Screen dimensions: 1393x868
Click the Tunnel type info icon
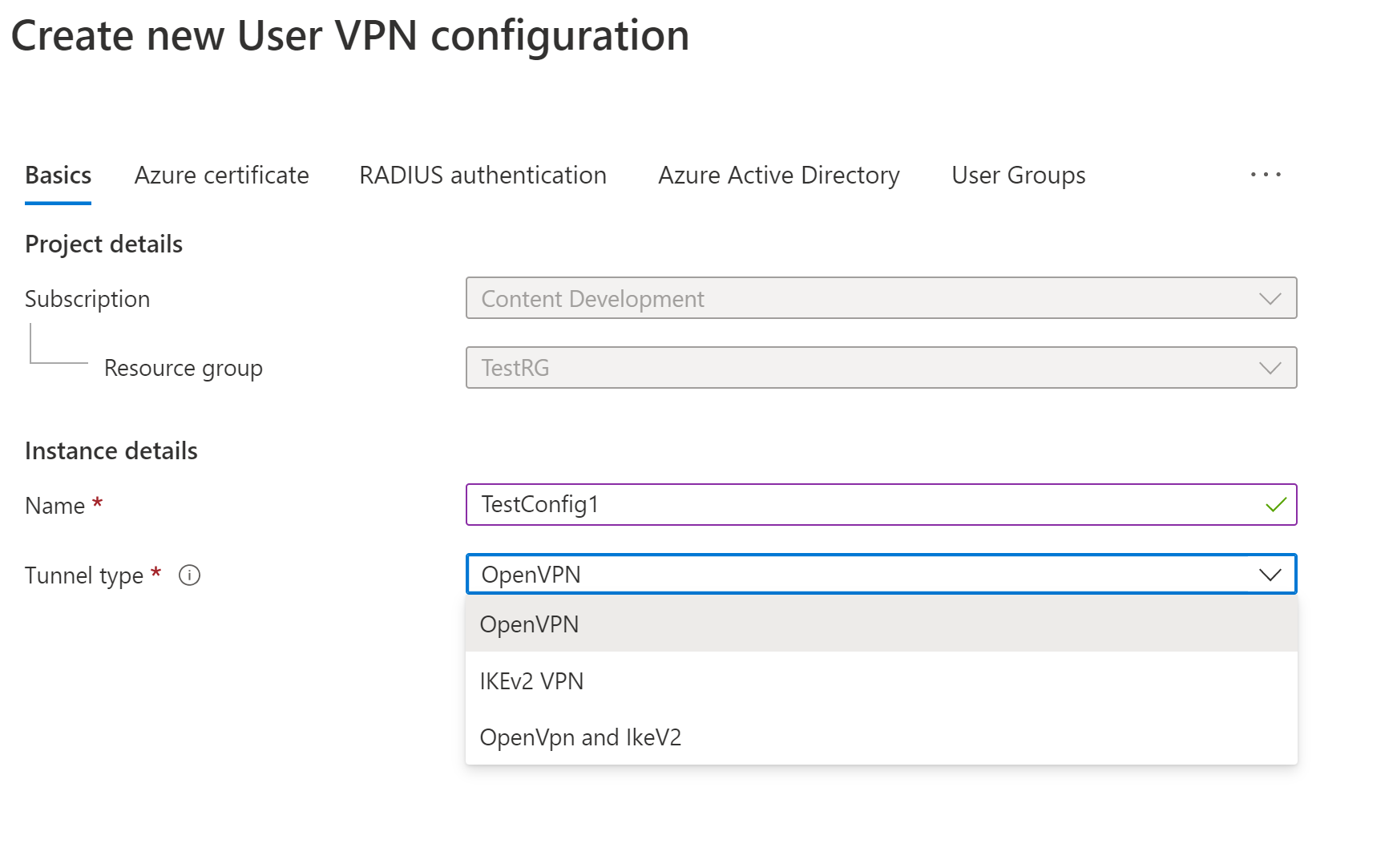click(x=189, y=575)
